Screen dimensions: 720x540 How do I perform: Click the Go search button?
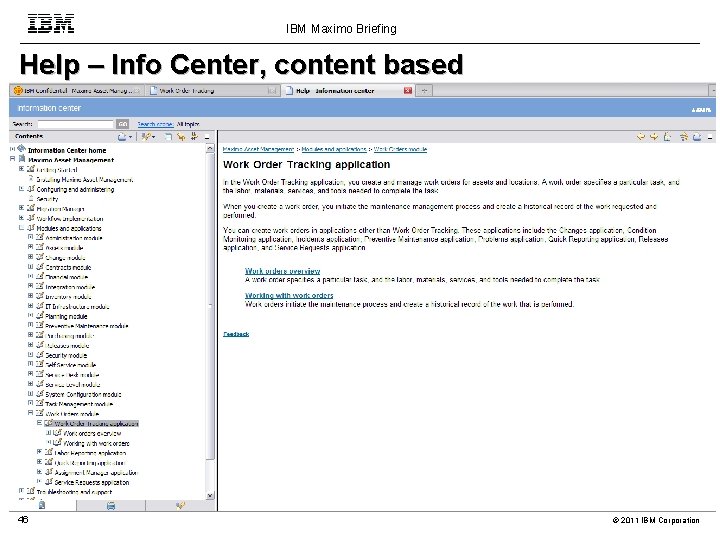click(123, 124)
